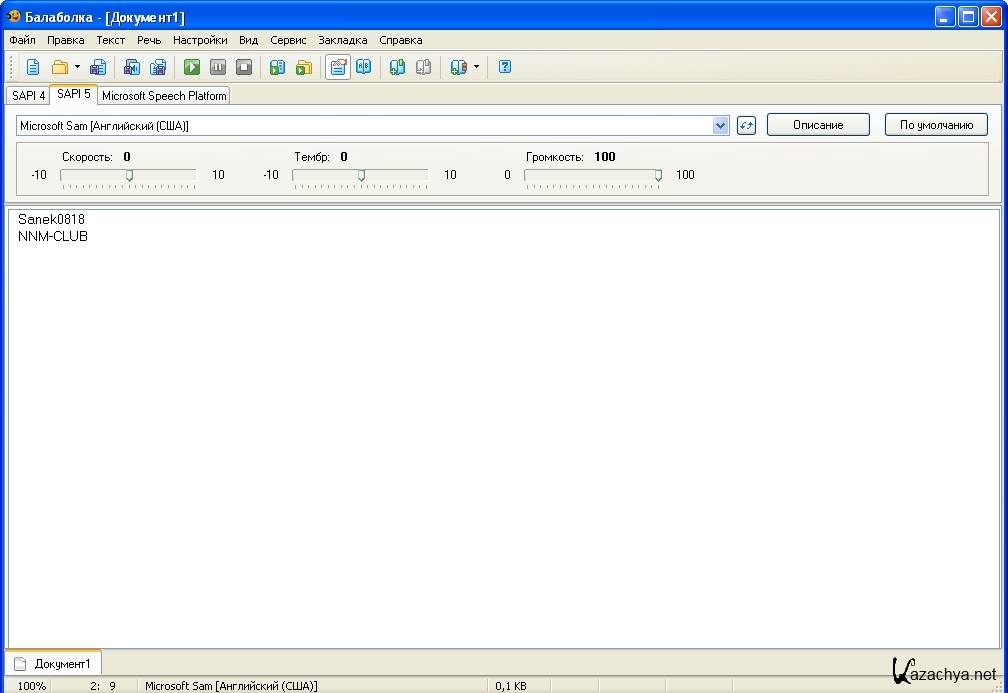Expand the dropdown arrow left of the help icon
Image resolution: width=1008 pixels, height=693 pixels.
pos(476,67)
